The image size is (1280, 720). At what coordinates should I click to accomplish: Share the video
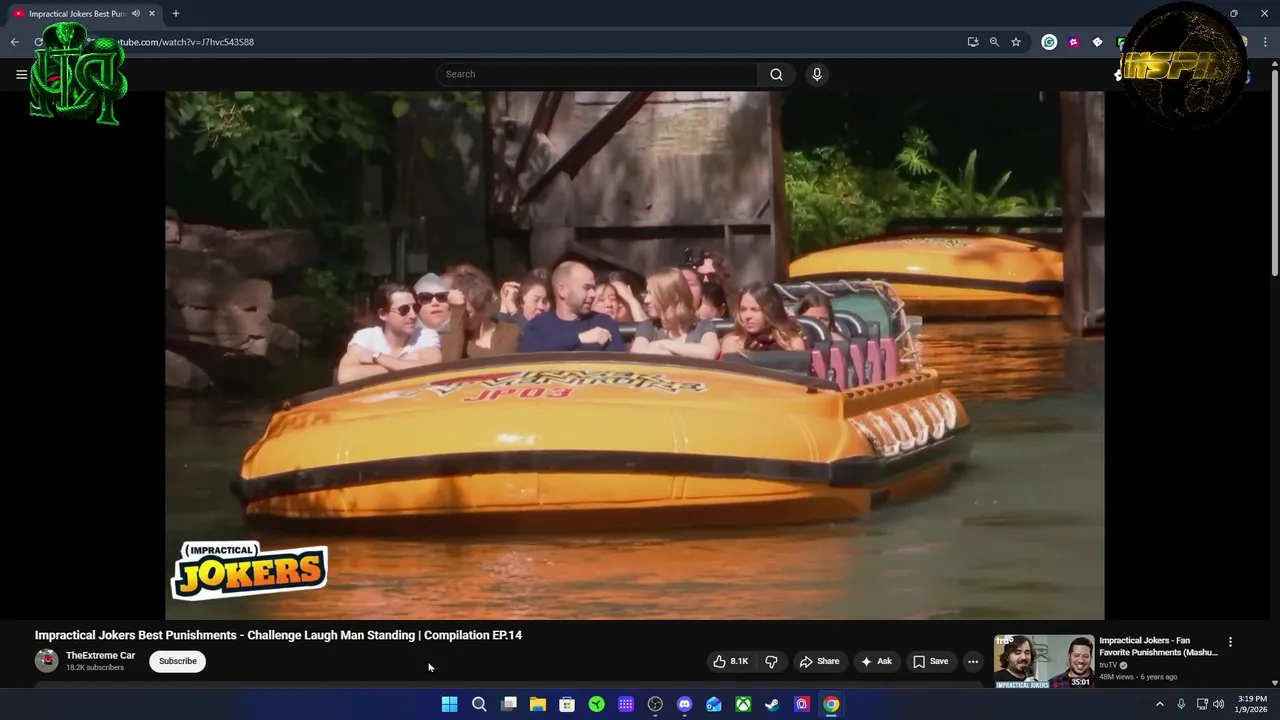[x=819, y=661]
